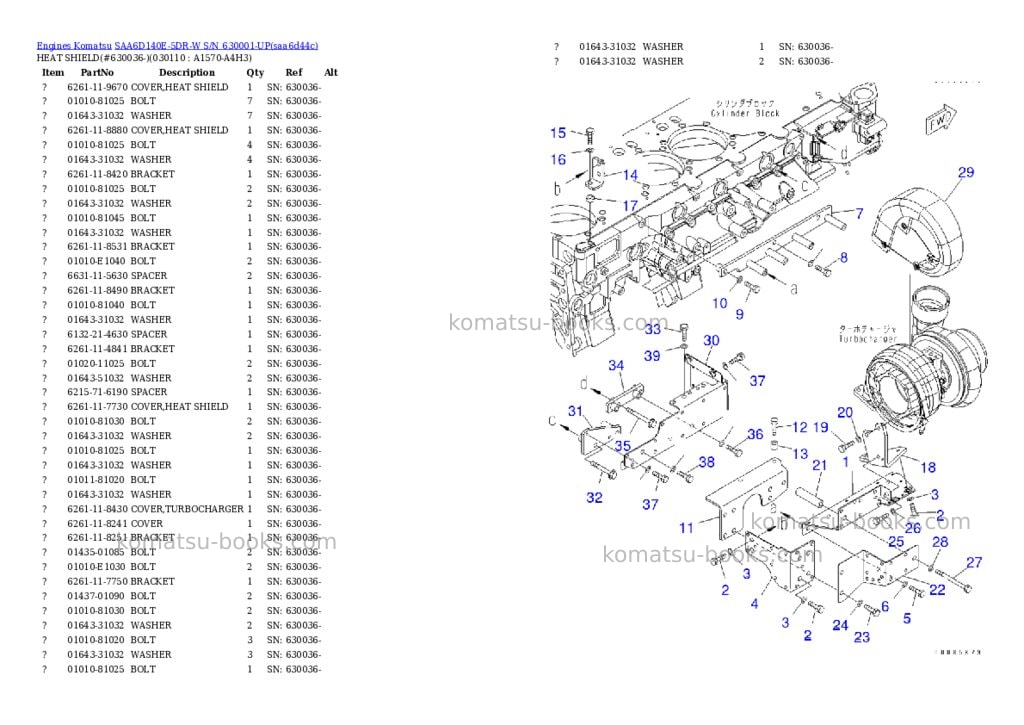Click callout number 31 in diagram
1024x725 pixels.
coord(575,411)
